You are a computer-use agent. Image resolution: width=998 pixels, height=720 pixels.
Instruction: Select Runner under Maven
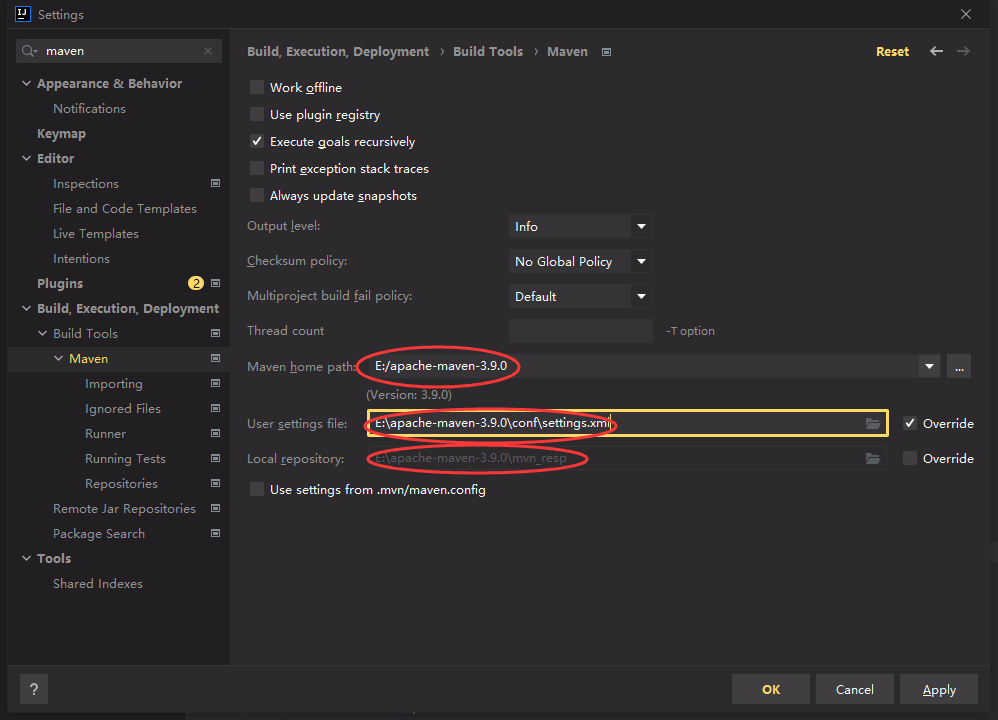point(105,434)
